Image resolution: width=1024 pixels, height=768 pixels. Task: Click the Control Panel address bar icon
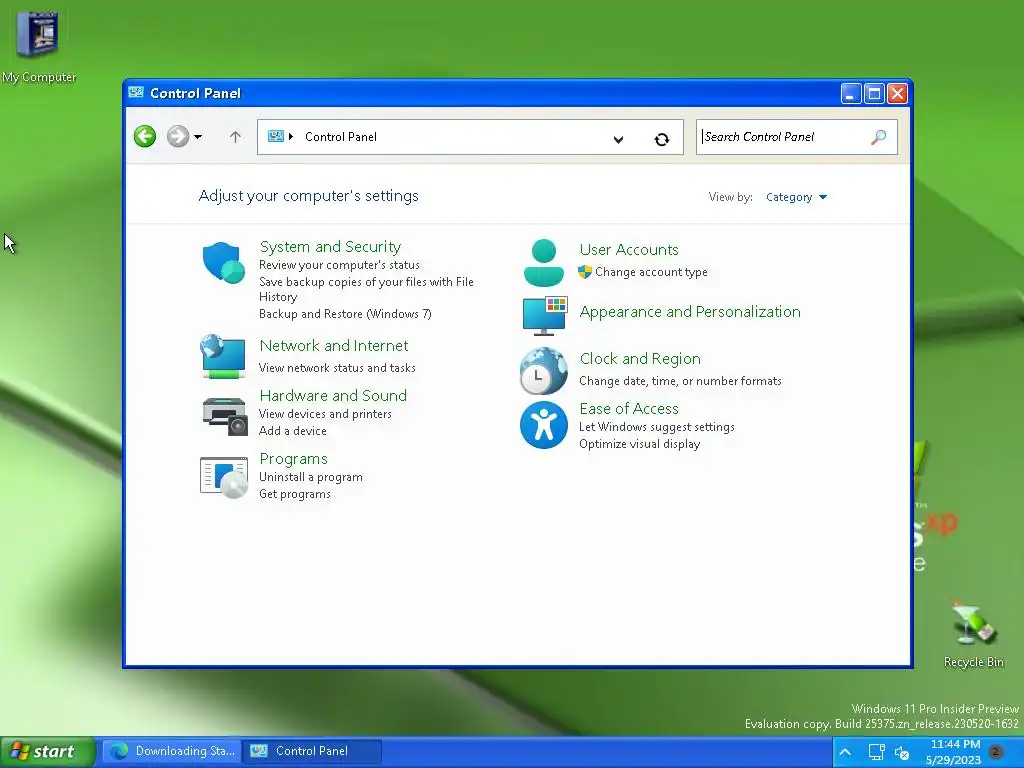point(276,136)
